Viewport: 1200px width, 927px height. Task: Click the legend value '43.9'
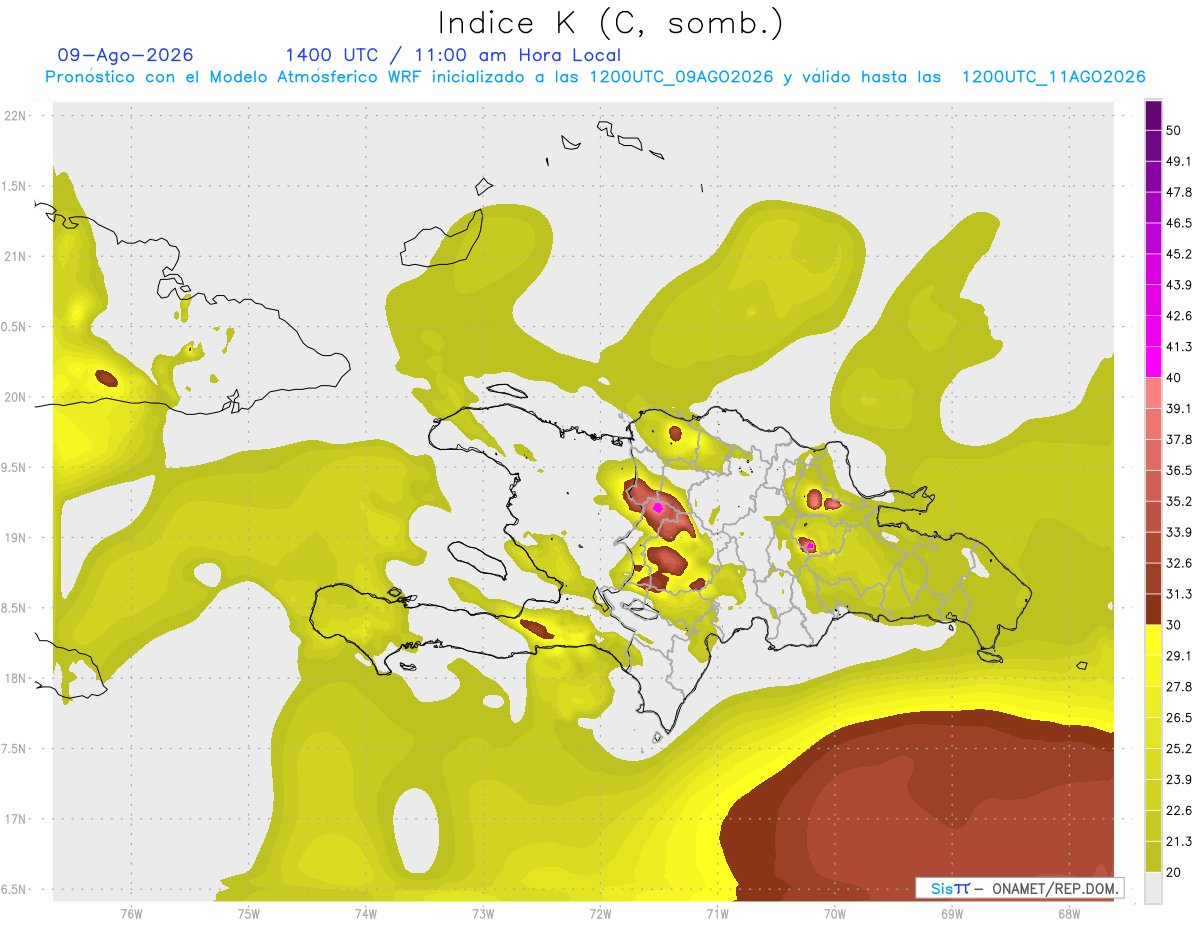coord(1179,285)
